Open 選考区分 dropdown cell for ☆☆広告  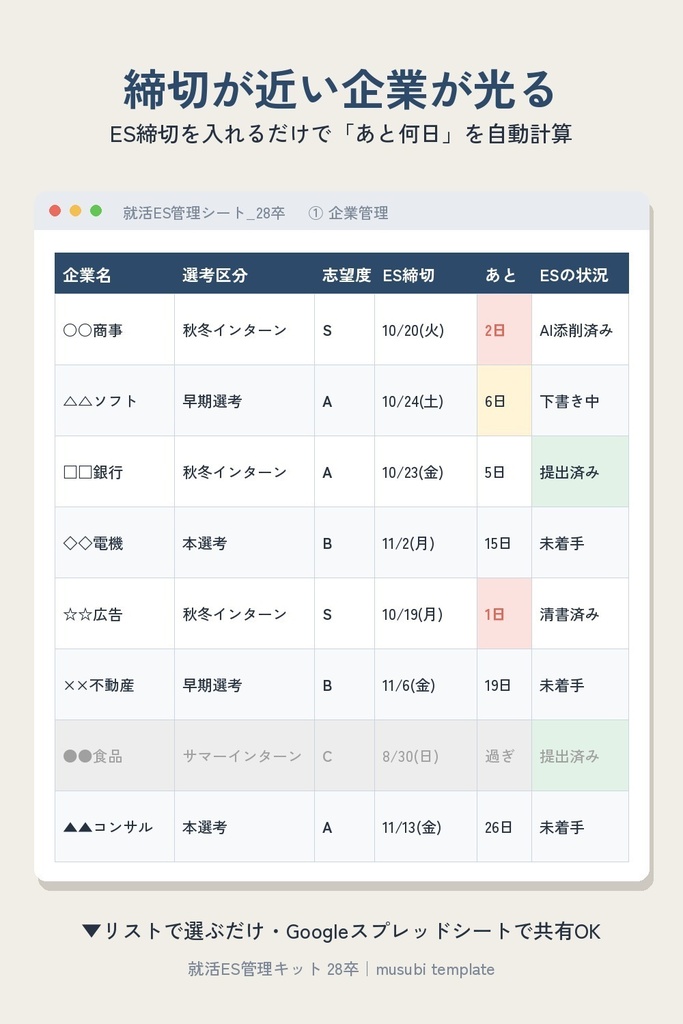tap(244, 614)
